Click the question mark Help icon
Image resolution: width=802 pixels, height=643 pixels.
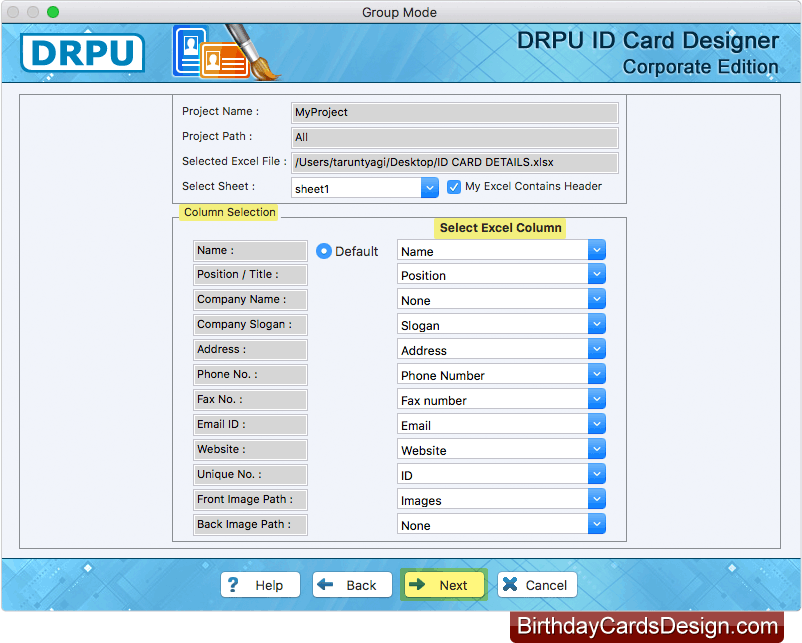(x=233, y=585)
